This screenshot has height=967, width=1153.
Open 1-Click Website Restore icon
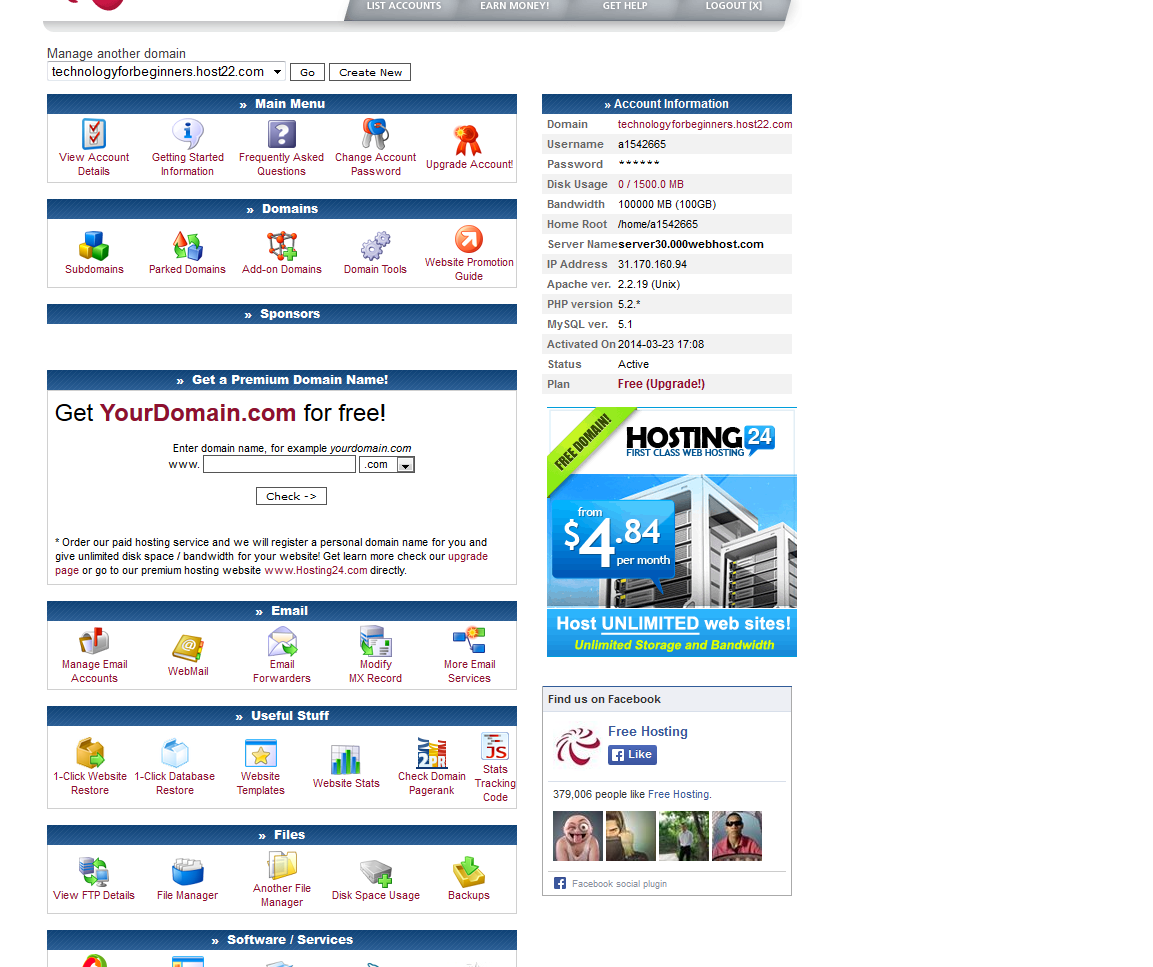(90, 753)
